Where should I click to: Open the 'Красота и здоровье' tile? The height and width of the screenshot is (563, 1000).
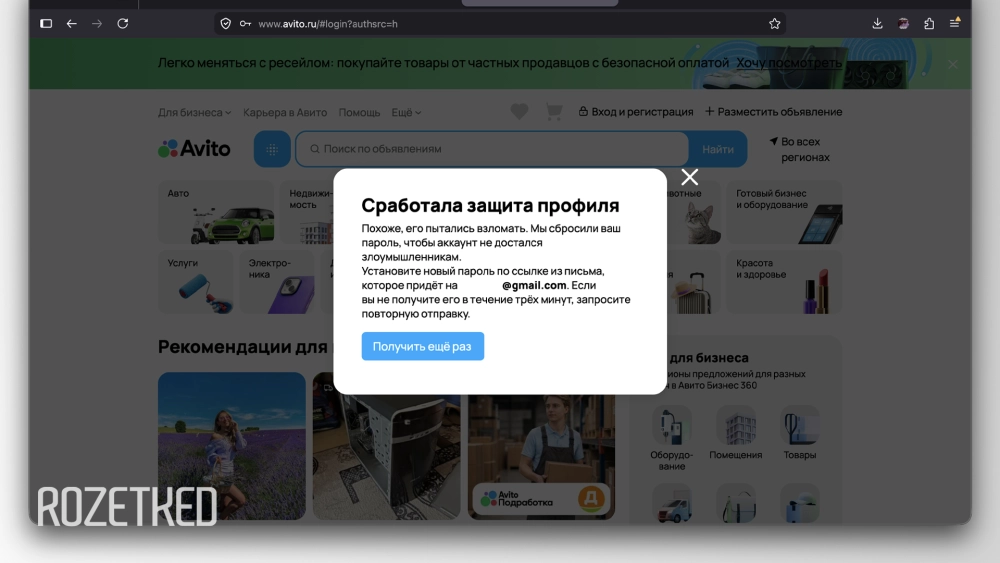tap(784, 282)
